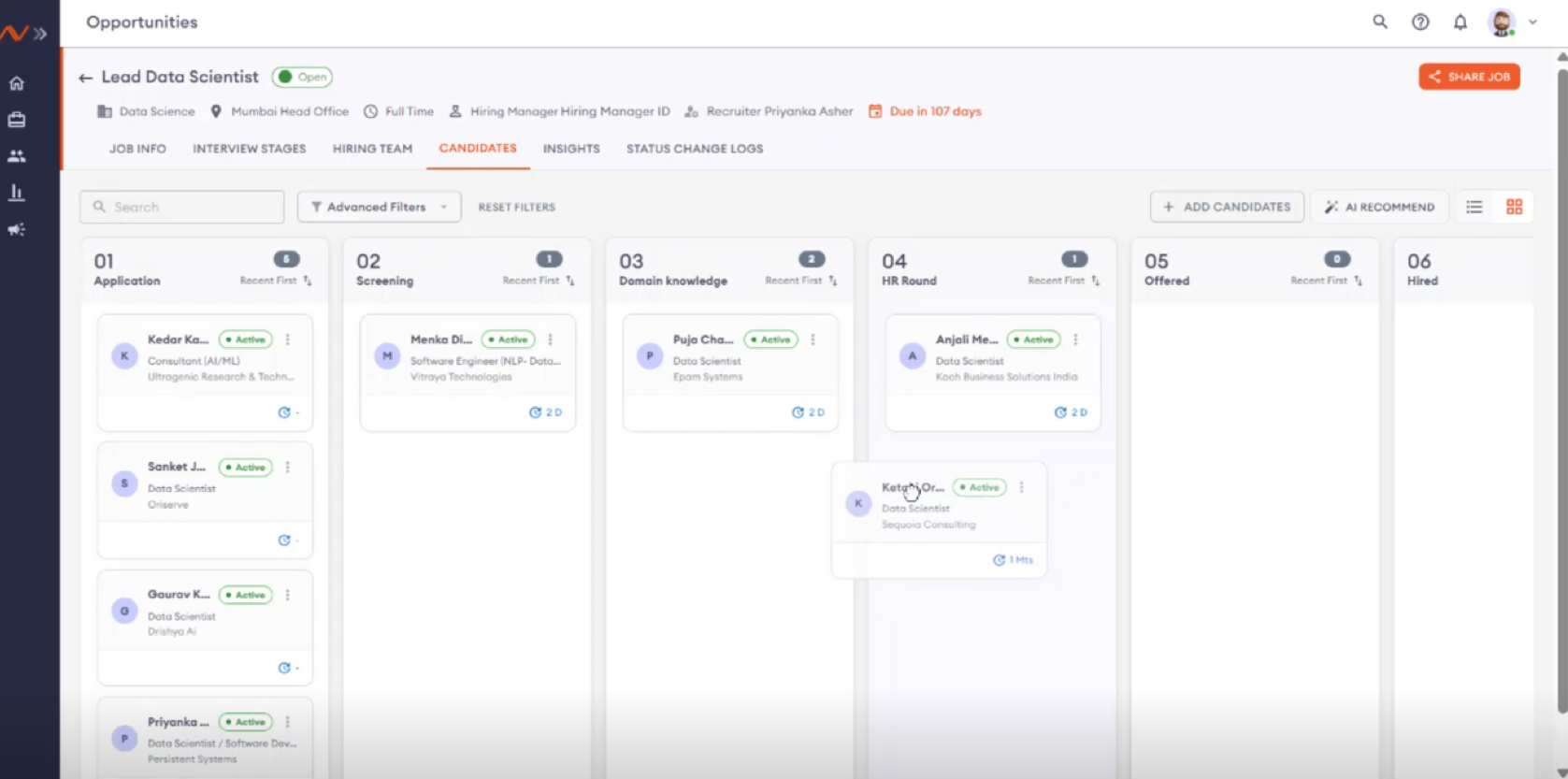The height and width of the screenshot is (779, 1568).
Task: Open the notifications bell
Action: coord(1460,22)
